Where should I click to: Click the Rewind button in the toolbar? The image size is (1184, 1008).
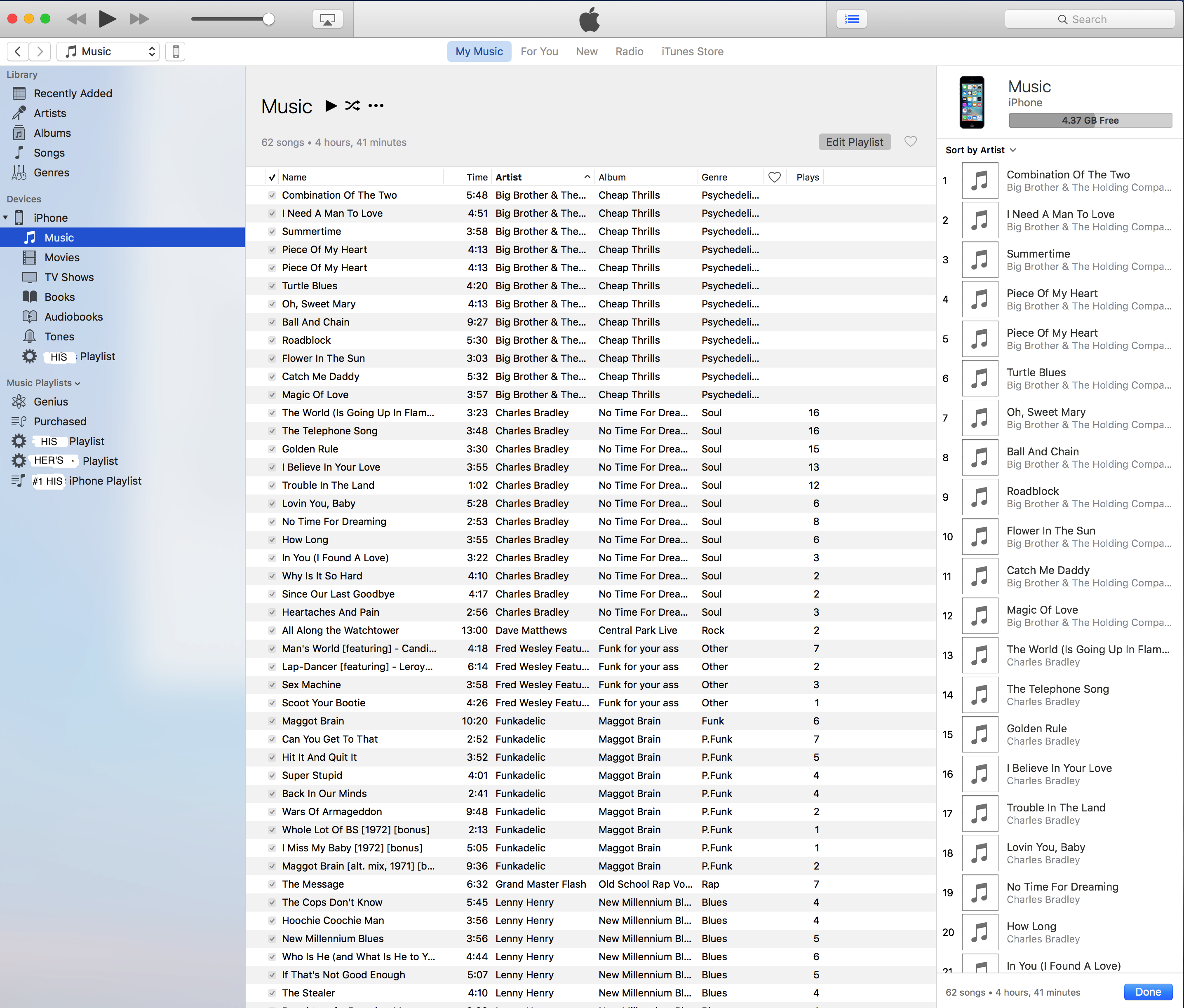(76, 19)
